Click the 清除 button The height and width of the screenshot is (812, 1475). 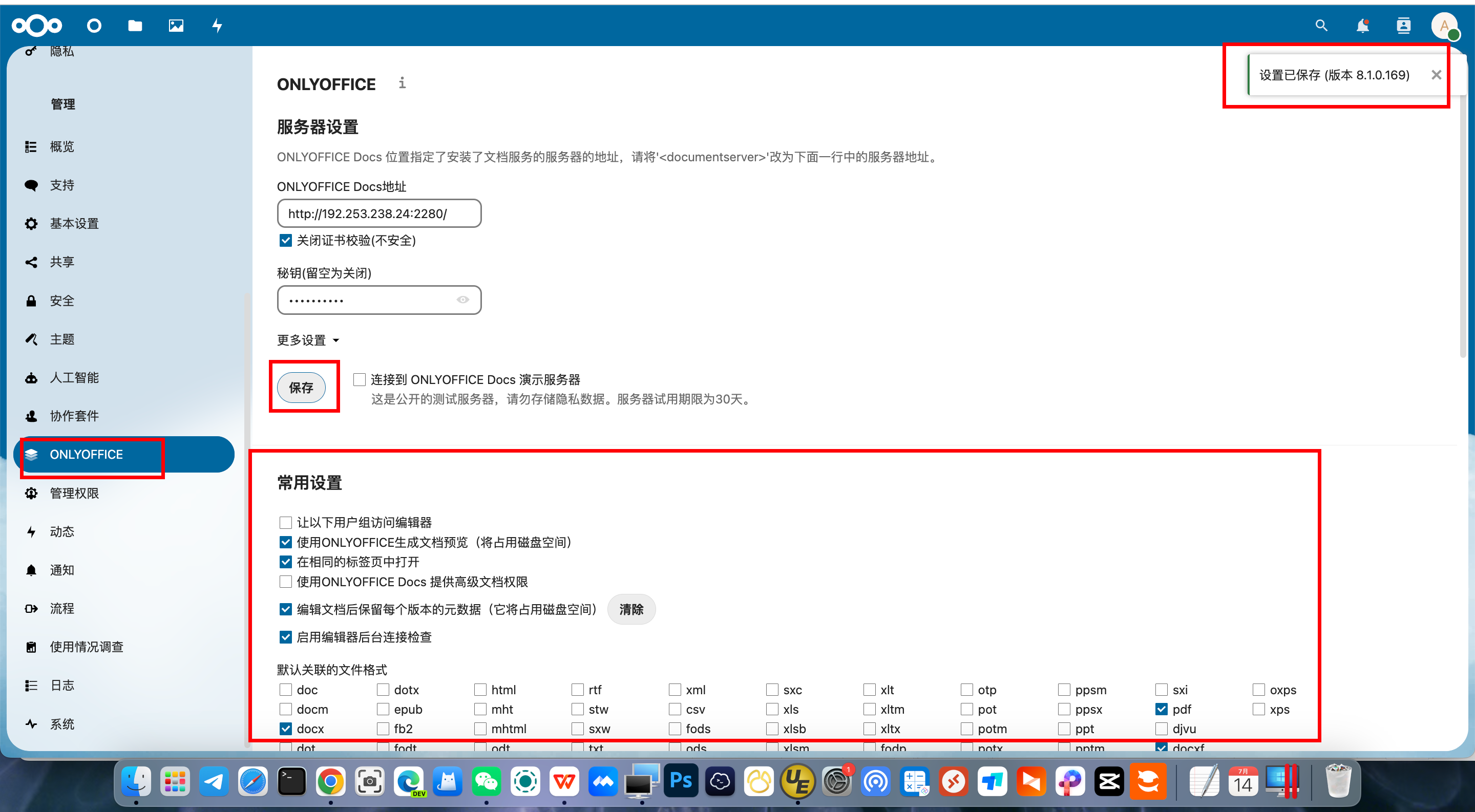[x=631, y=609]
